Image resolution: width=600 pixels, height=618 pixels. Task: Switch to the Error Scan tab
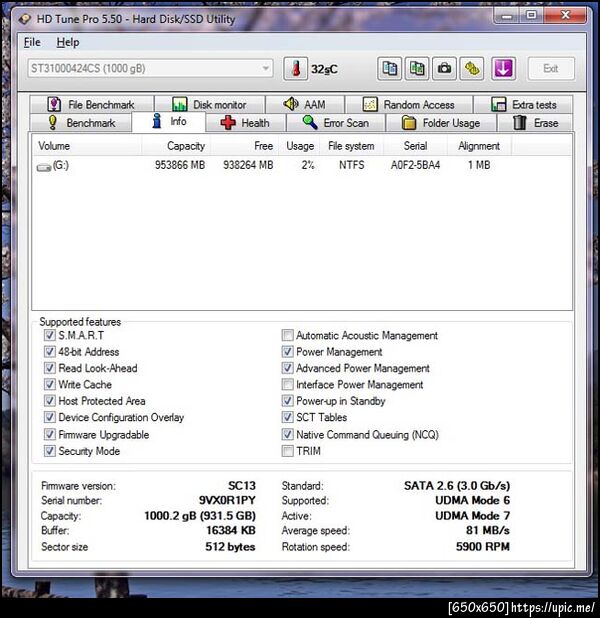click(336, 123)
